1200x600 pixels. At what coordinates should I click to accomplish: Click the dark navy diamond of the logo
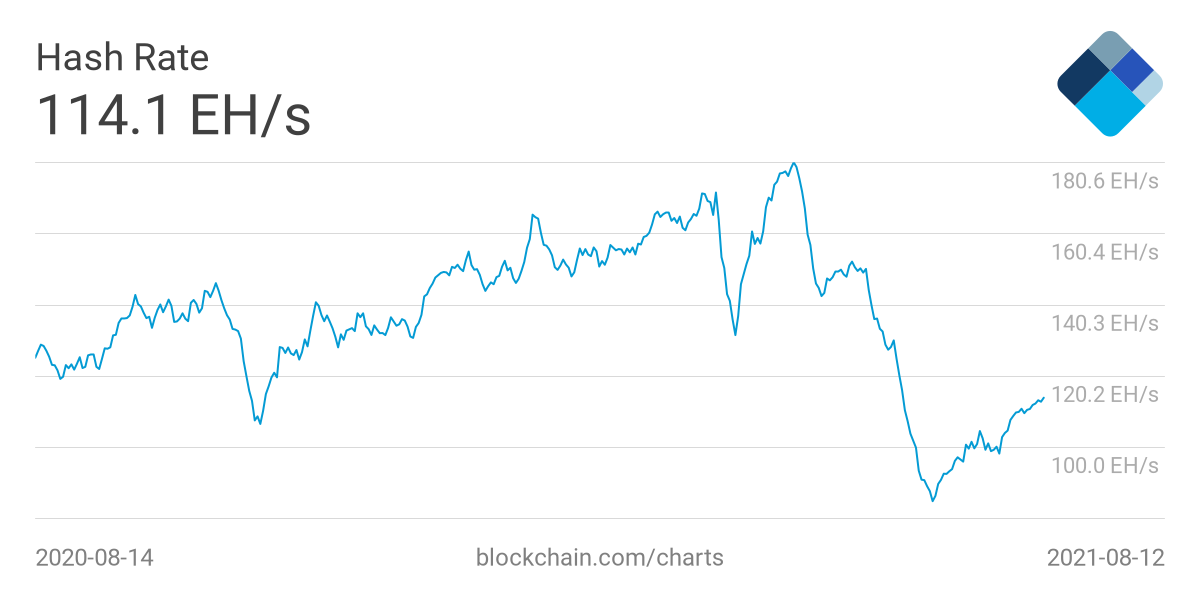1082,77
